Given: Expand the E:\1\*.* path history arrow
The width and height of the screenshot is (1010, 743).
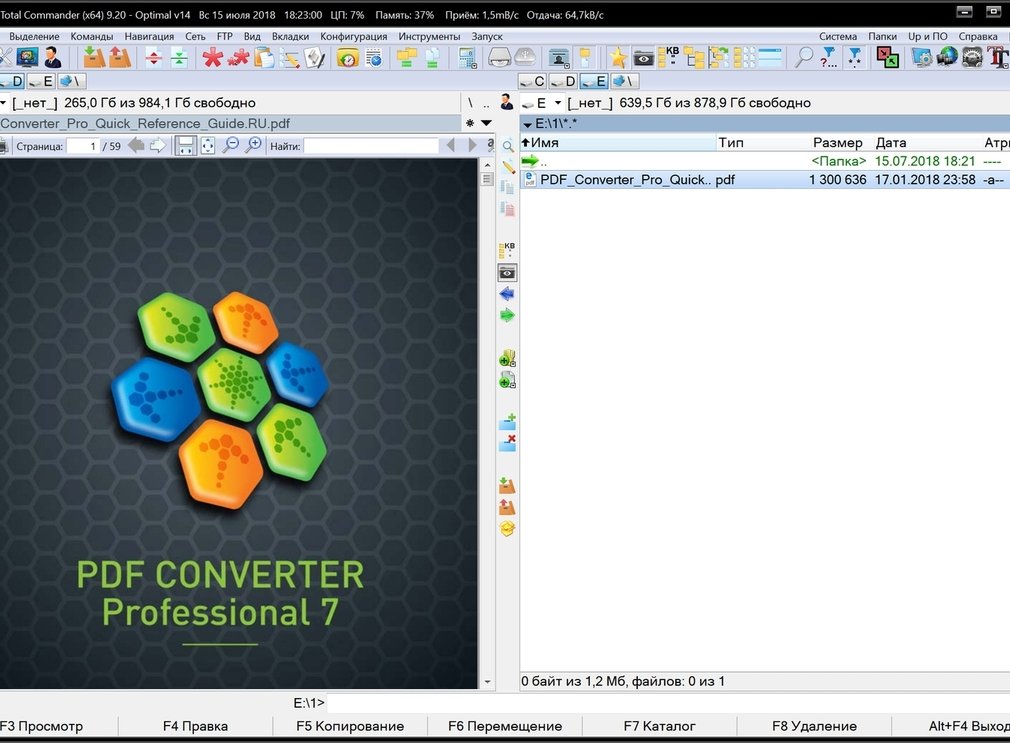Looking at the screenshot, I should (x=528, y=124).
